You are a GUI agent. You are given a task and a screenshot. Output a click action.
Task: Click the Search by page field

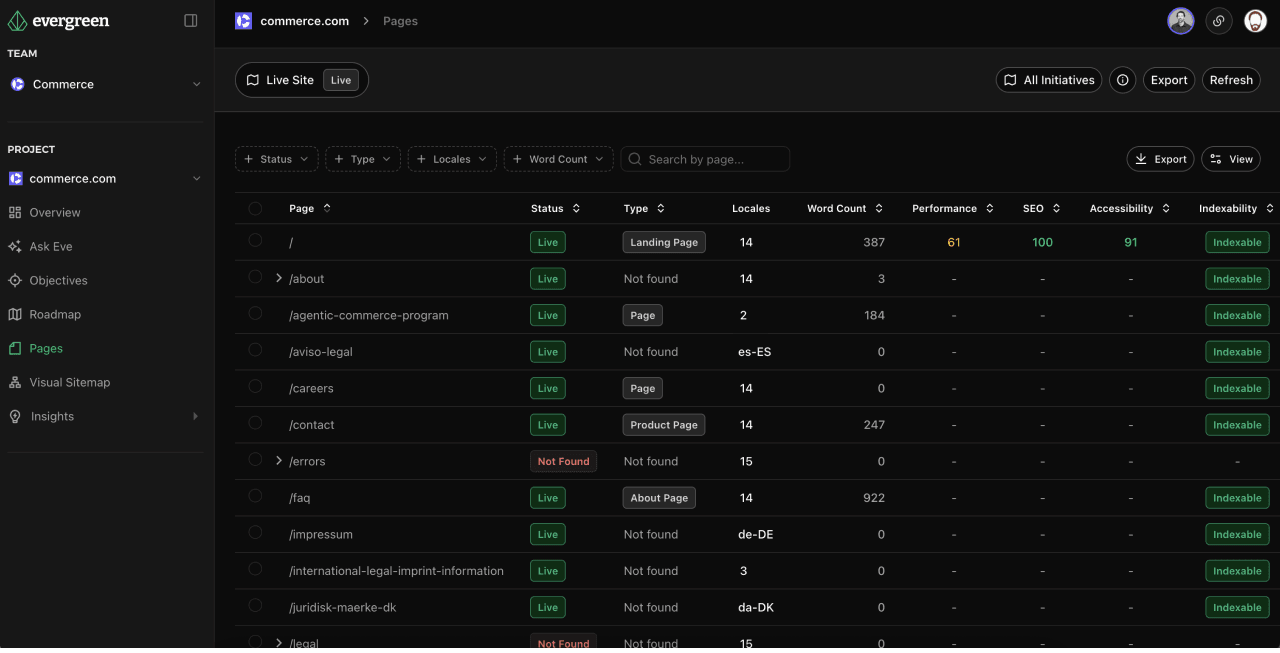pyautogui.click(x=705, y=159)
